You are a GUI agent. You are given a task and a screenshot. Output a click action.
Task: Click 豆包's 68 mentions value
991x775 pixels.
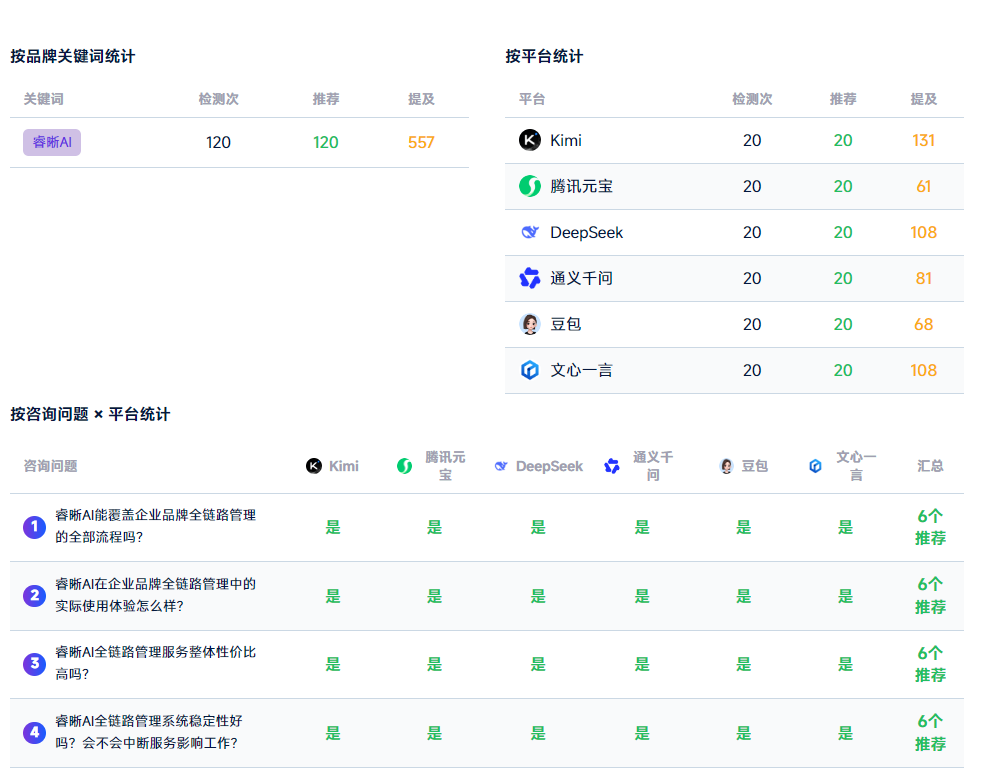(923, 324)
